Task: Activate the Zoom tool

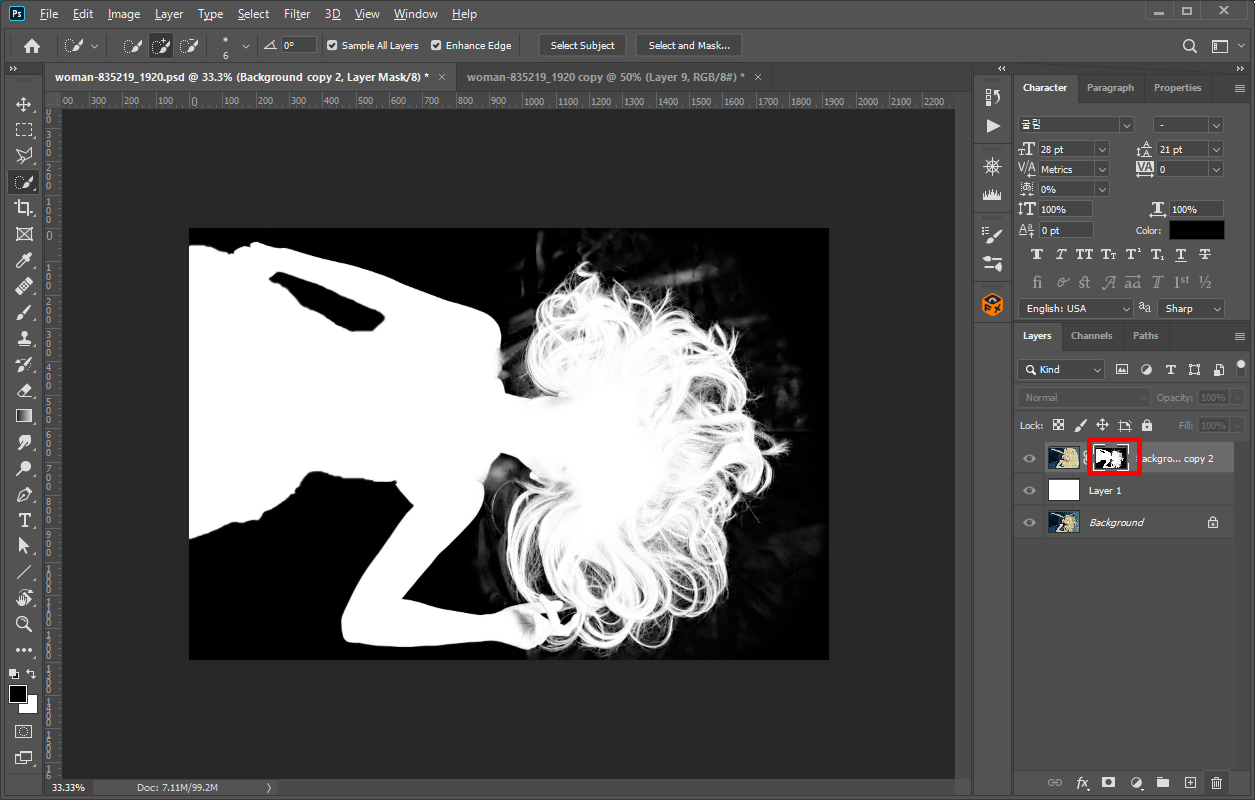Action: tap(24, 624)
